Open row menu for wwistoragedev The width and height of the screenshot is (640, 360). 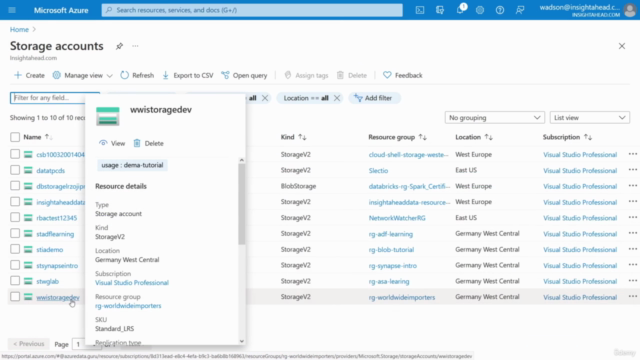pyautogui.click(x=632, y=297)
